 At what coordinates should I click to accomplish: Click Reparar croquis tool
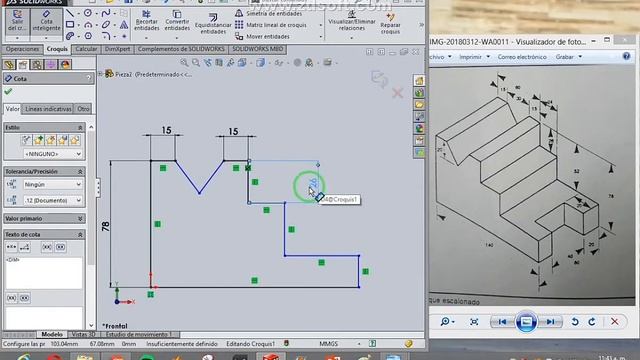[x=390, y=24]
